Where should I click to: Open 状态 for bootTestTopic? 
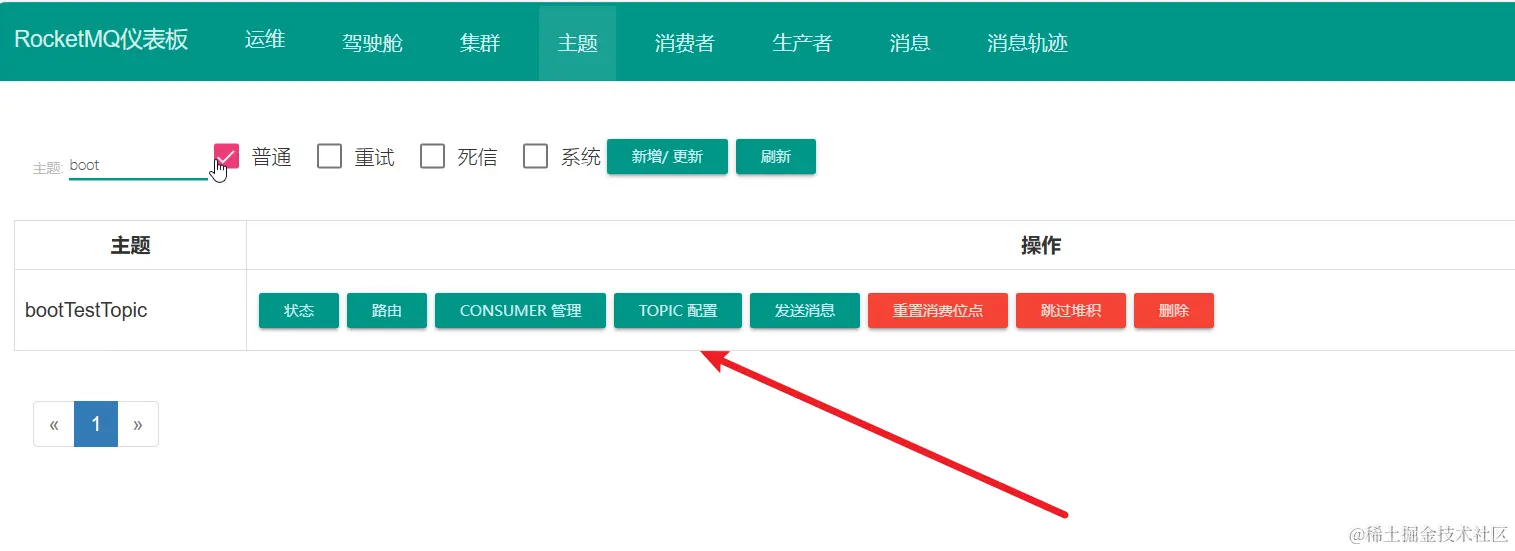pyautogui.click(x=299, y=311)
